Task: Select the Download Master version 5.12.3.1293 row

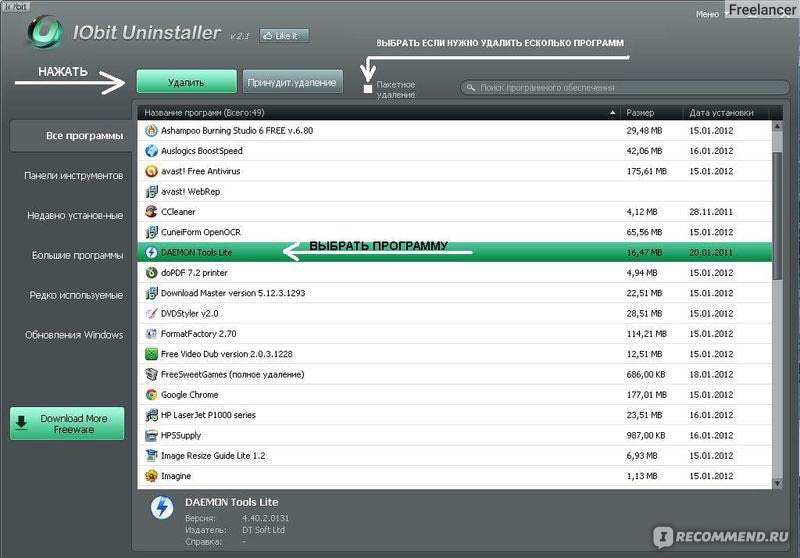Action: click(454, 293)
